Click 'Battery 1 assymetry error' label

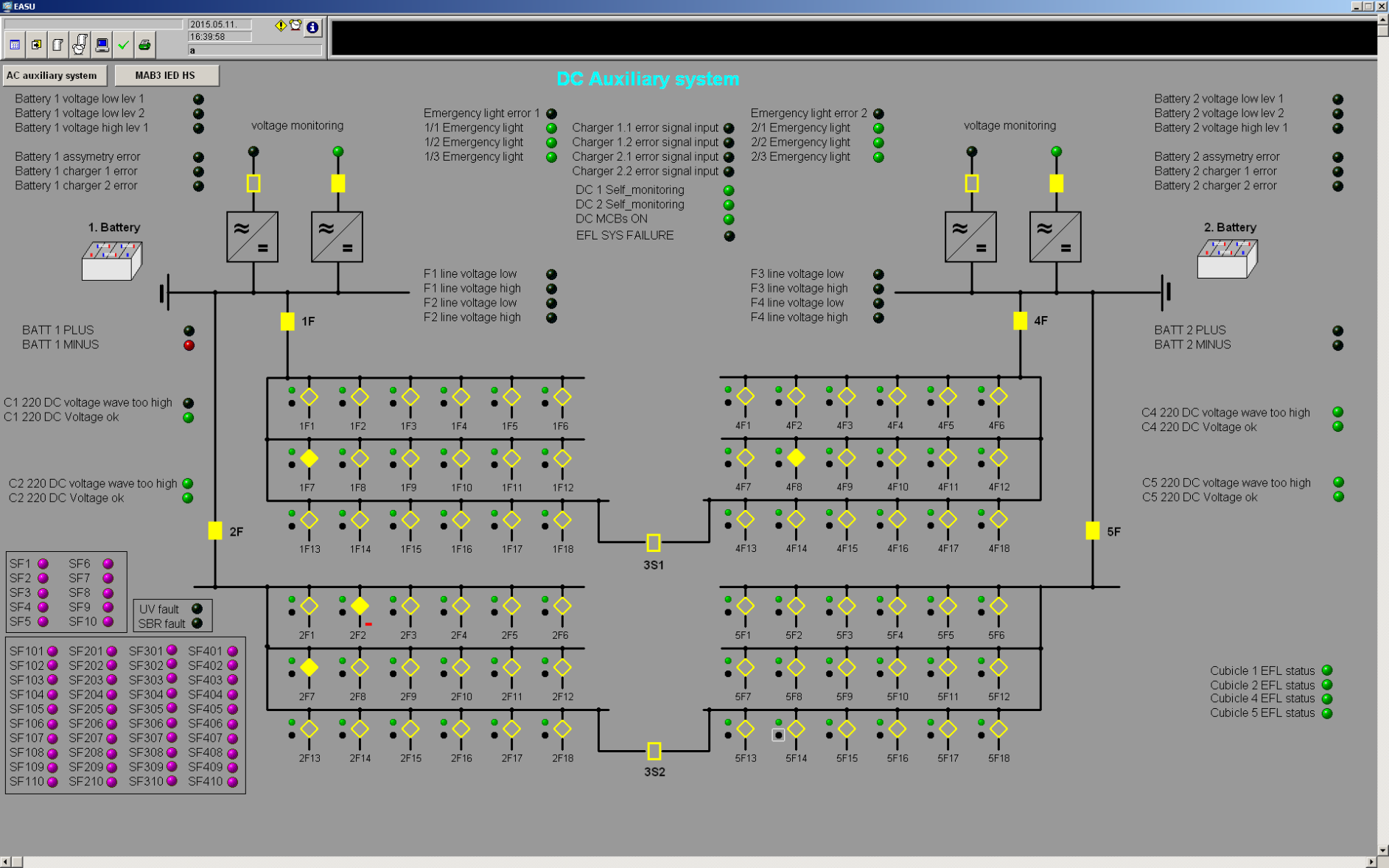point(77,156)
